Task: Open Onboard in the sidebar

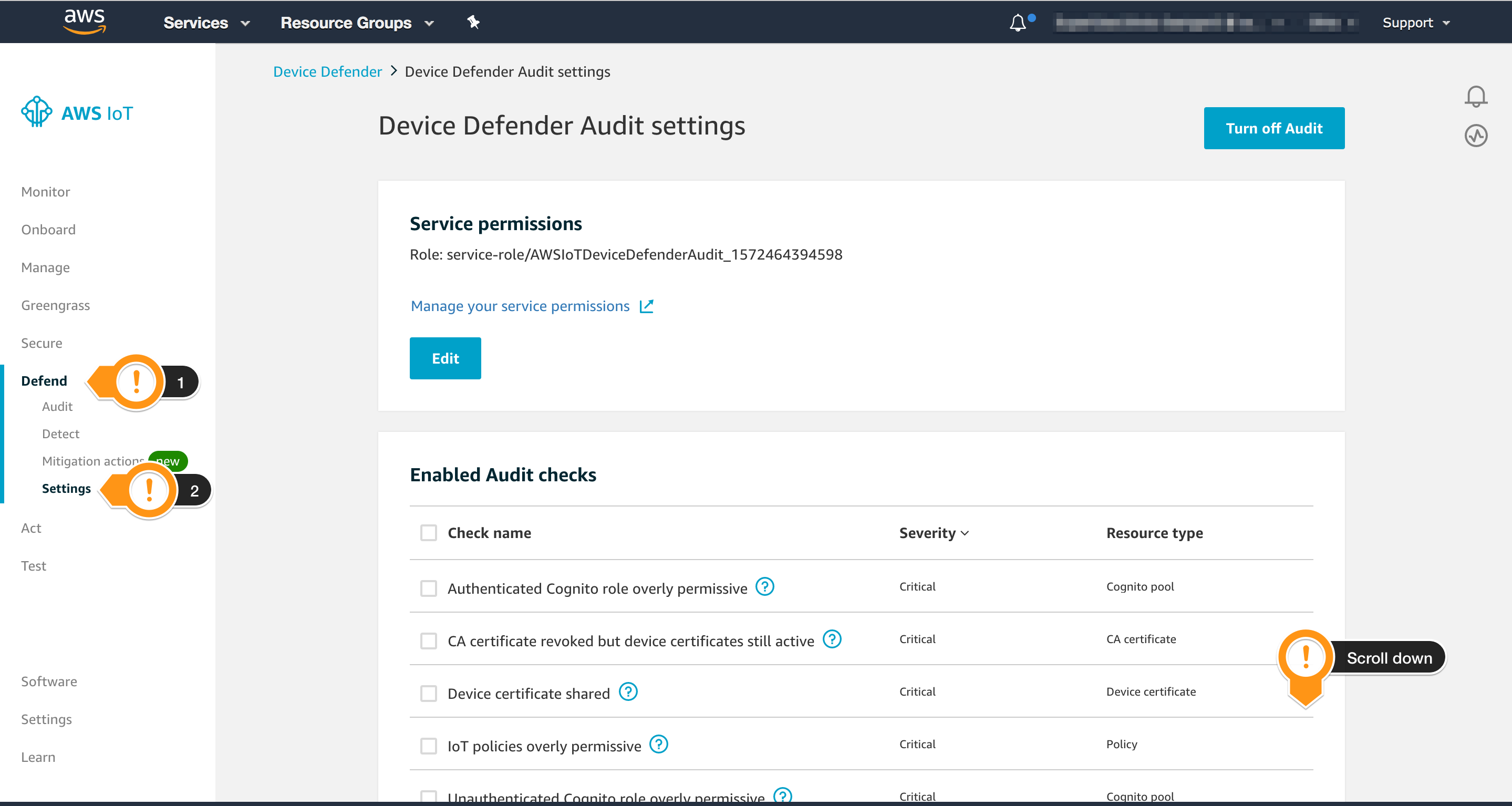Action: pyautogui.click(x=48, y=230)
